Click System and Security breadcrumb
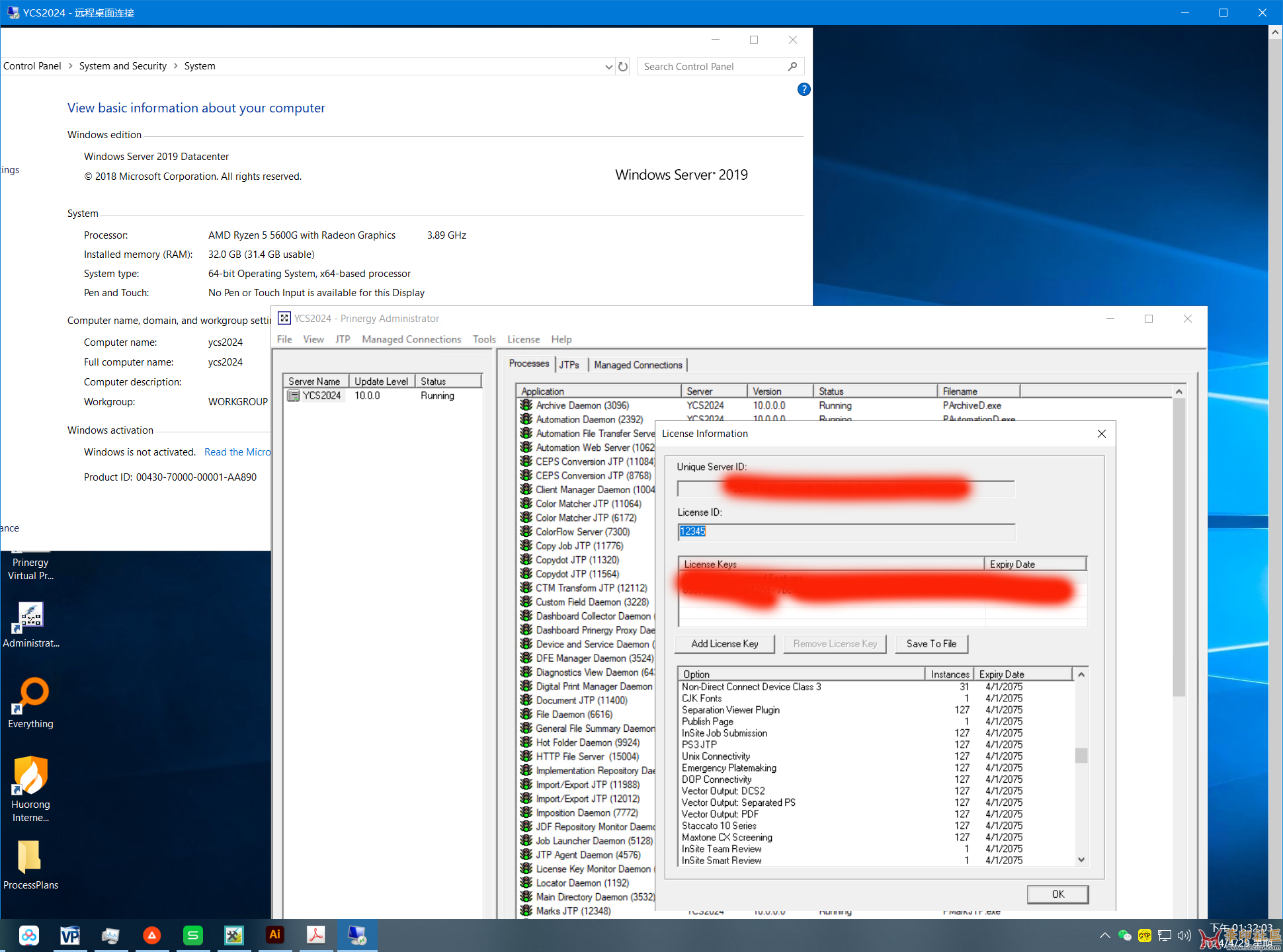This screenshot has height=952, width=1283. click(123, 66)
